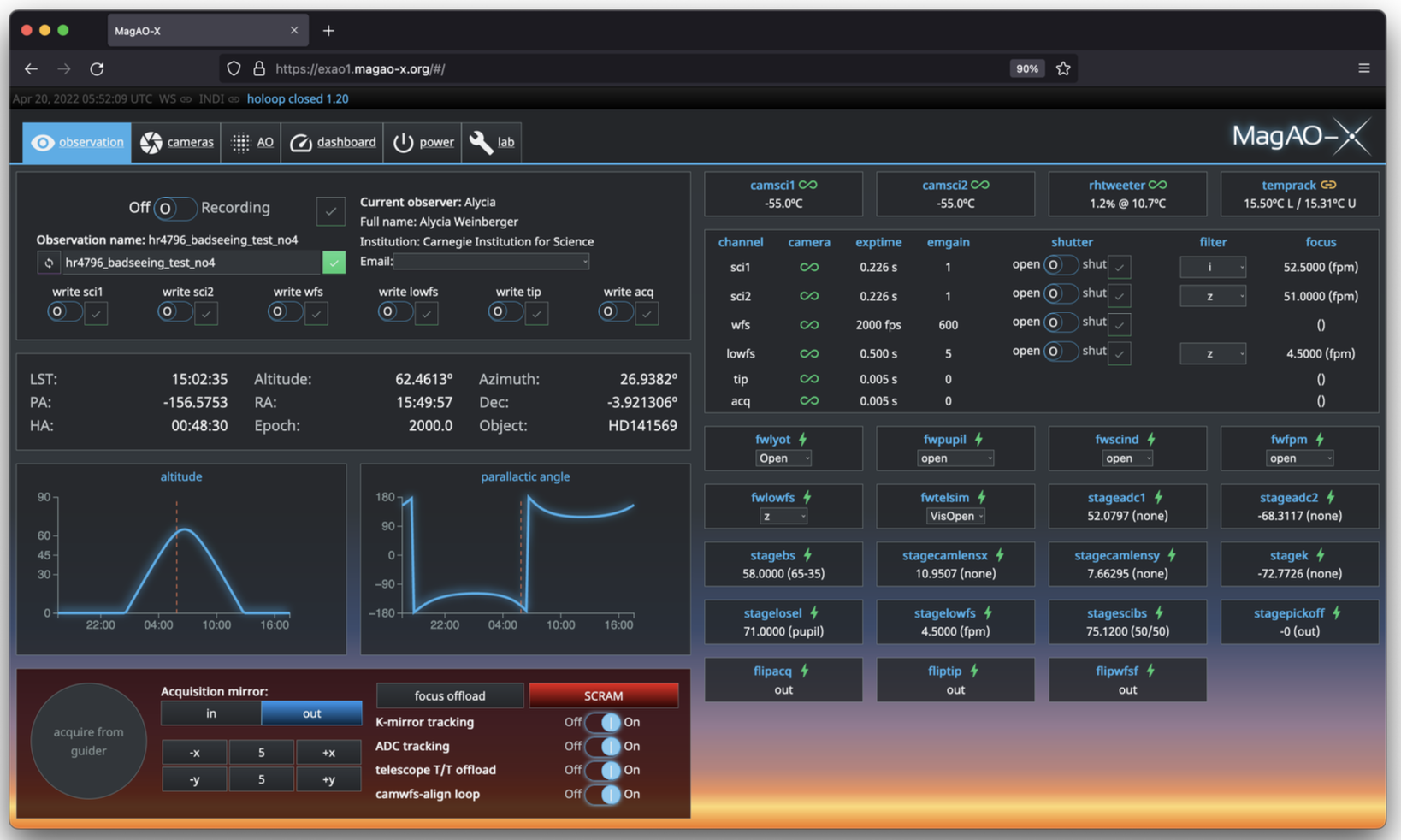Open the browser hamburger menu
1401x840 pixels.
coord(1363,68)
